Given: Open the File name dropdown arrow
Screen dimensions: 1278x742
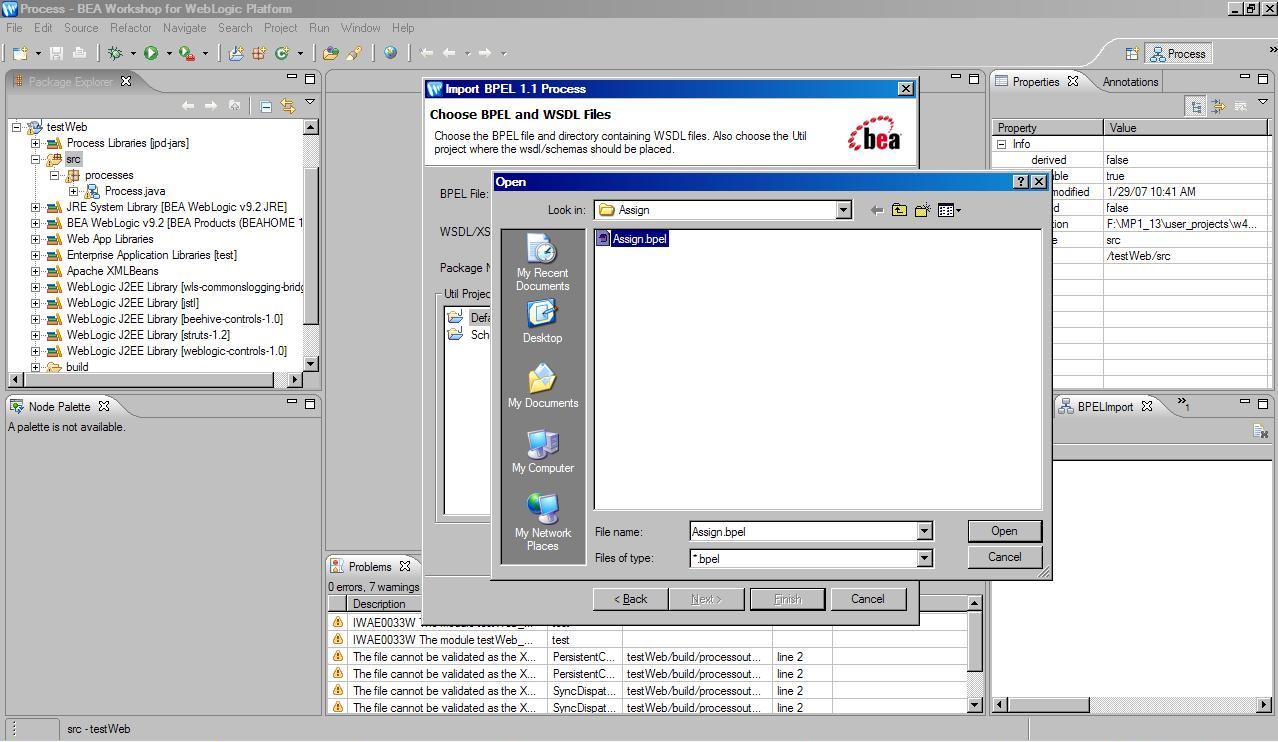Looking at the screenshot, I should pos(924,532).
